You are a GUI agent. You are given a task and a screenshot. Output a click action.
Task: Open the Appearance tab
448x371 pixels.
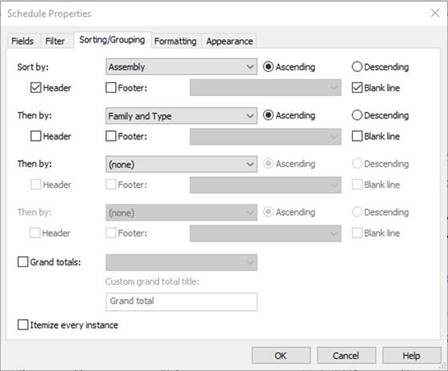[229, 41]
